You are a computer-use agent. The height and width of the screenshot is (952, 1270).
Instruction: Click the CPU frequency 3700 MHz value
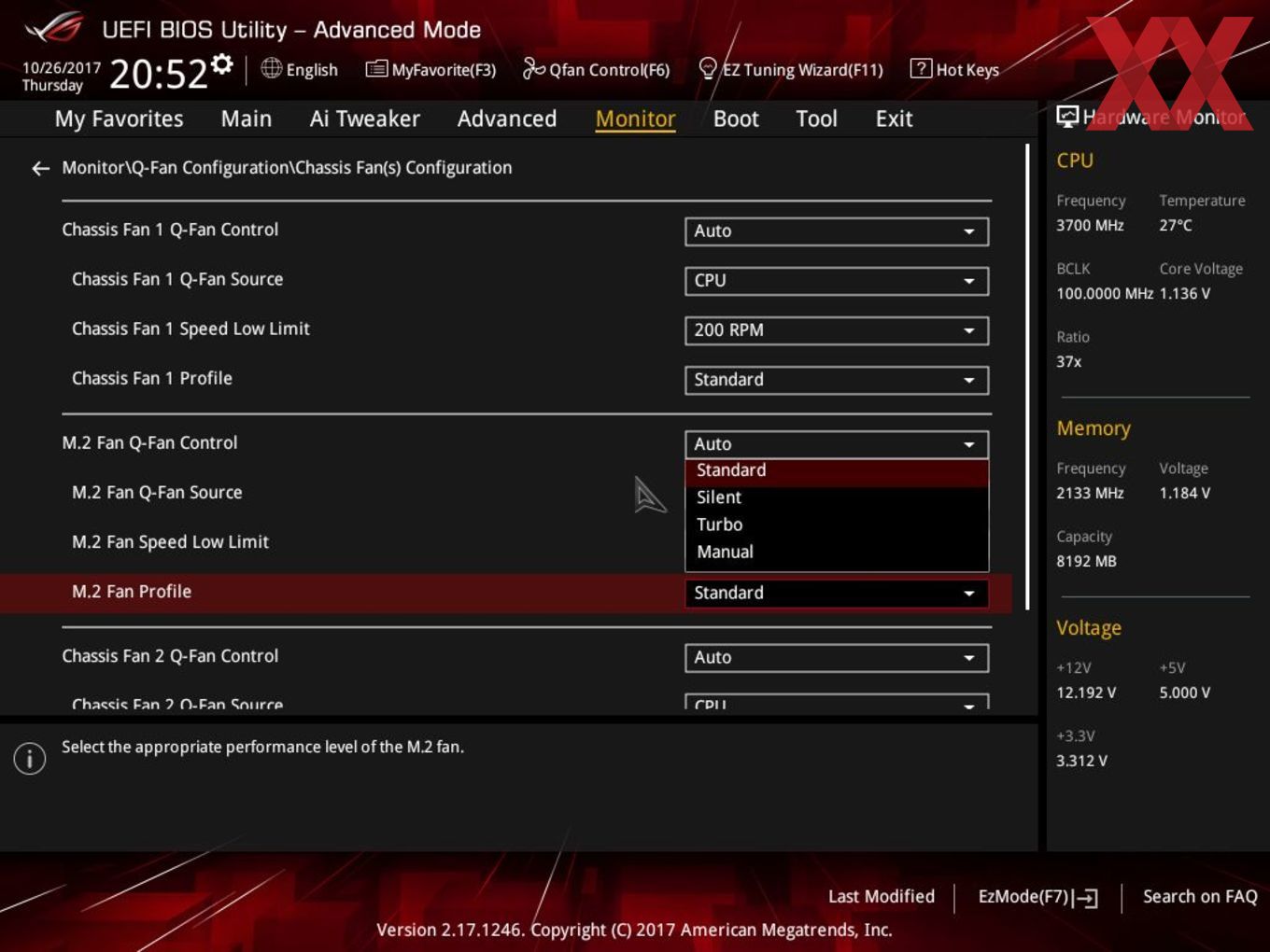[1090, 225]
